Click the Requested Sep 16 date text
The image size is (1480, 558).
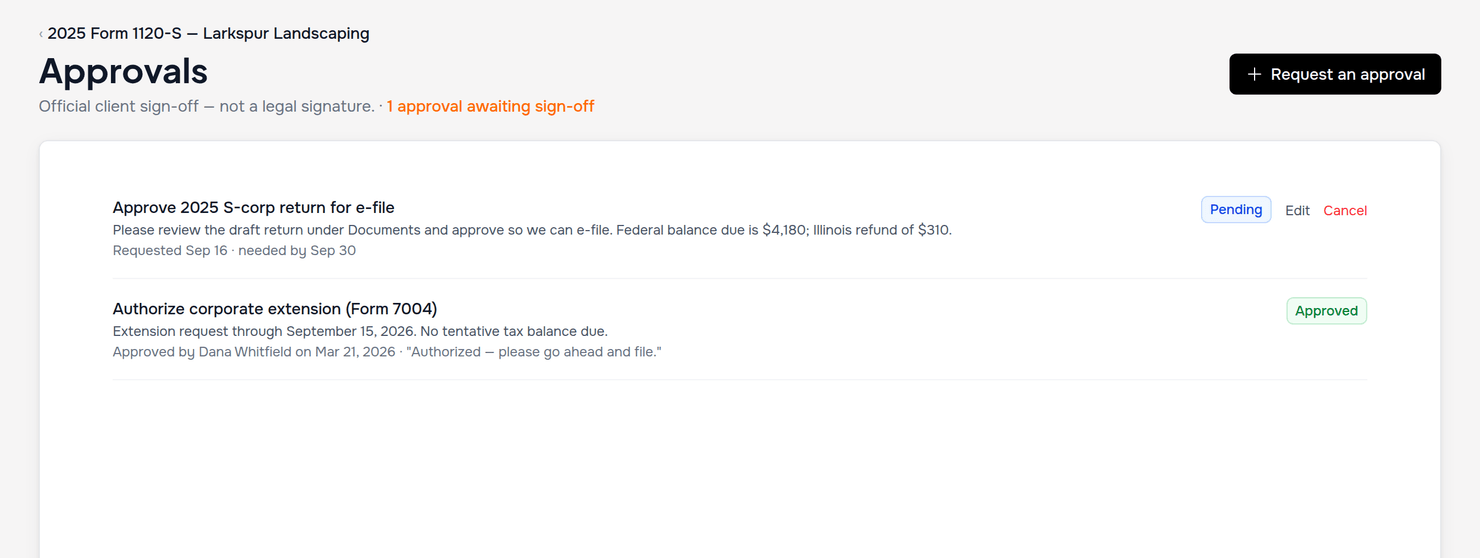pos(170,250)
